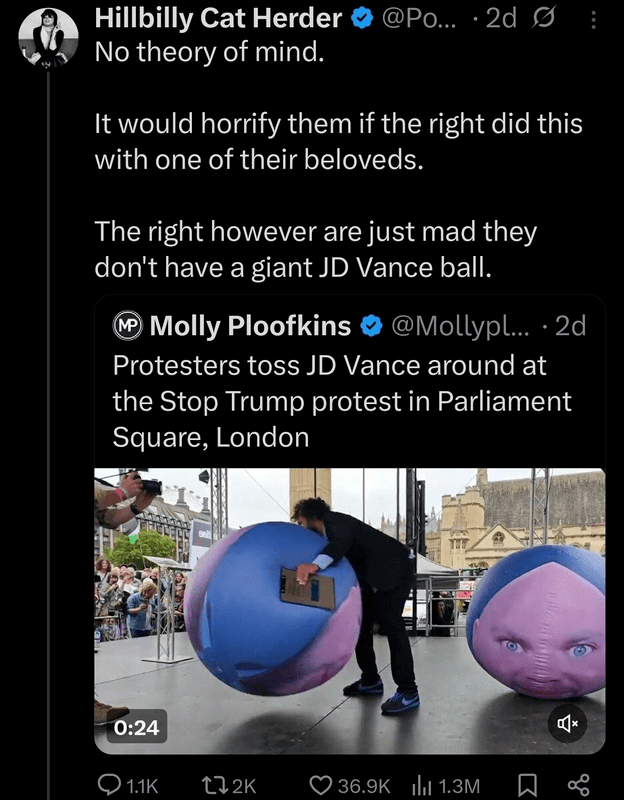Open Hillbilly Cat Herder's profile avatar
Image resolution: width=624 pixels, height=800 pixels.
(x=47, y=39)
